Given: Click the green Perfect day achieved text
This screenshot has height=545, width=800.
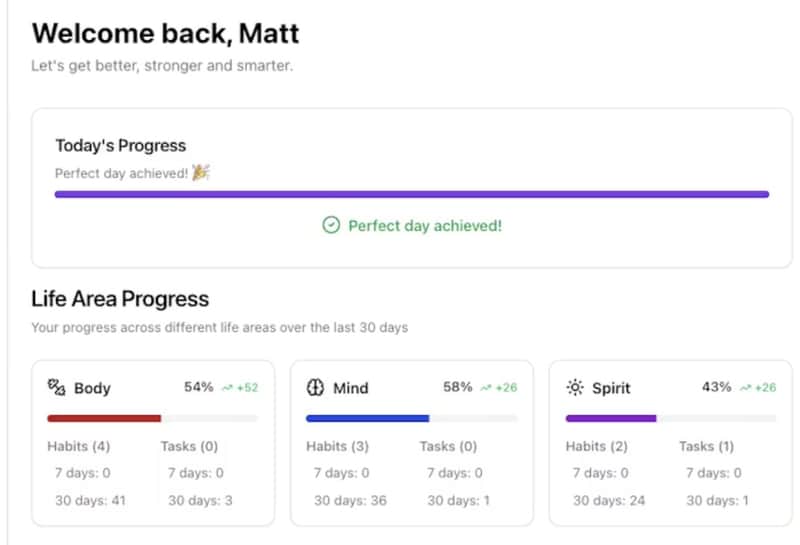Looking at the screenshot, I should pos(424,226).
